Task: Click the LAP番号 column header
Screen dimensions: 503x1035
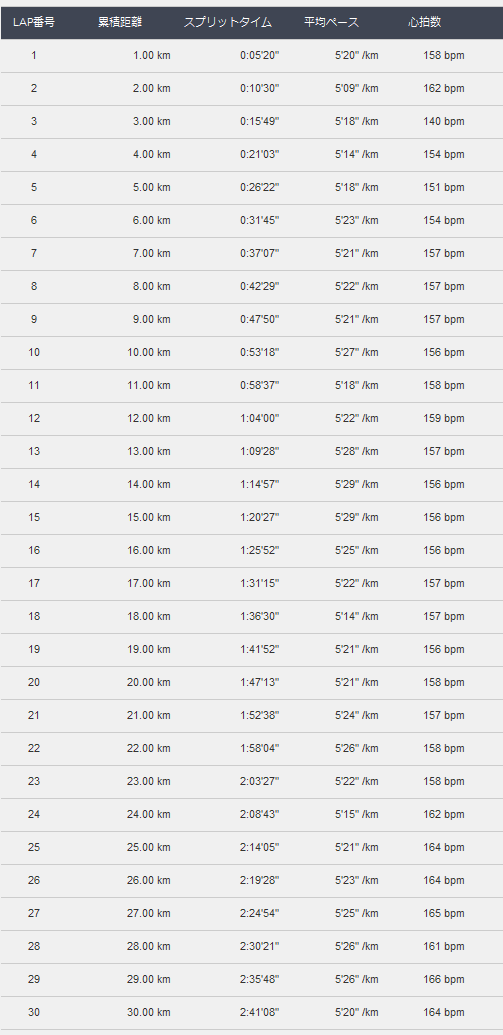Action: [34, 22]
